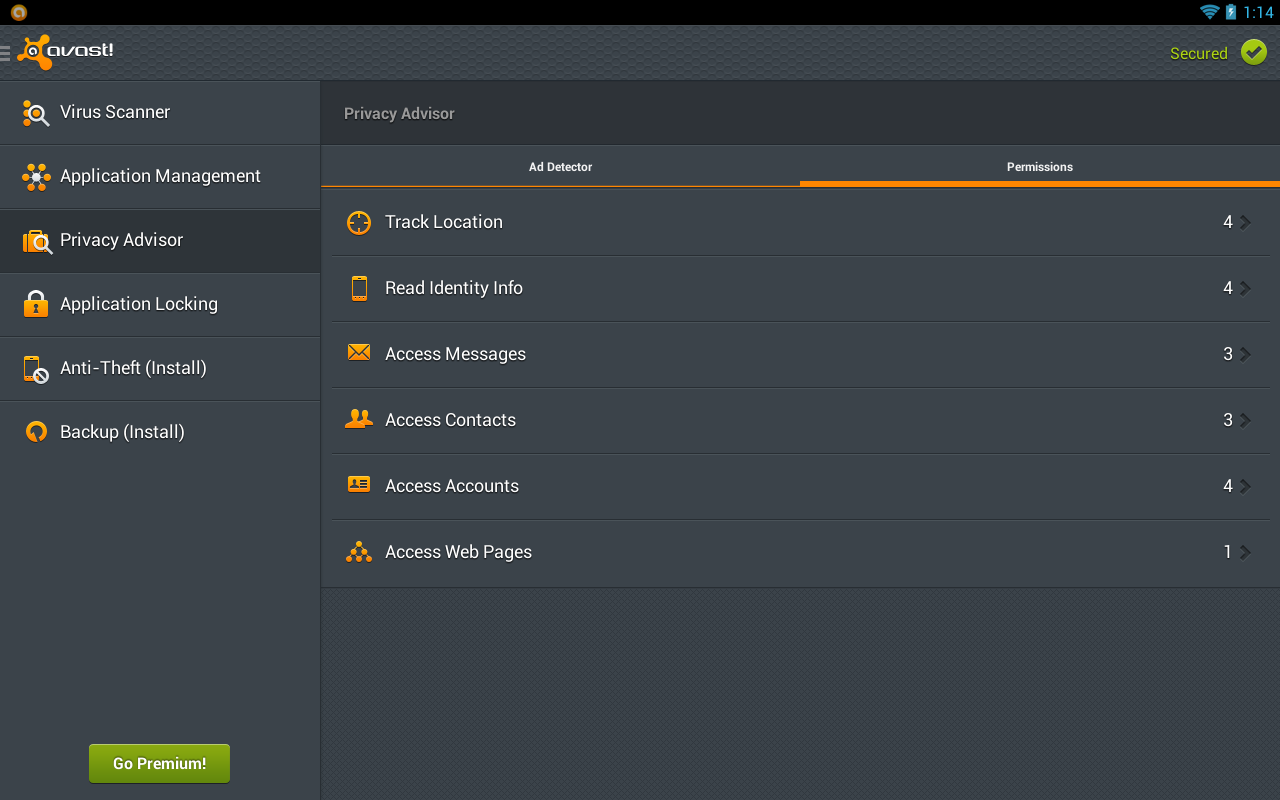Expand Access Accounts chevron arrow

point(1245,486)
